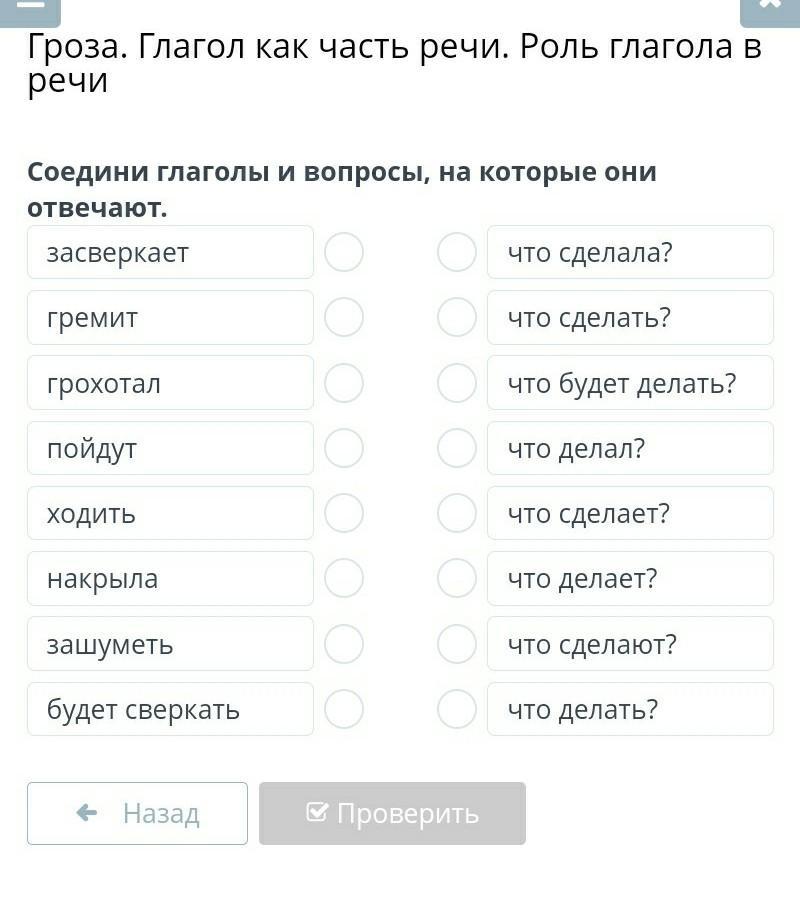Screen dimensions: 800x923
Task: Click the что сделает? answer box
Action: click(630, 513)
